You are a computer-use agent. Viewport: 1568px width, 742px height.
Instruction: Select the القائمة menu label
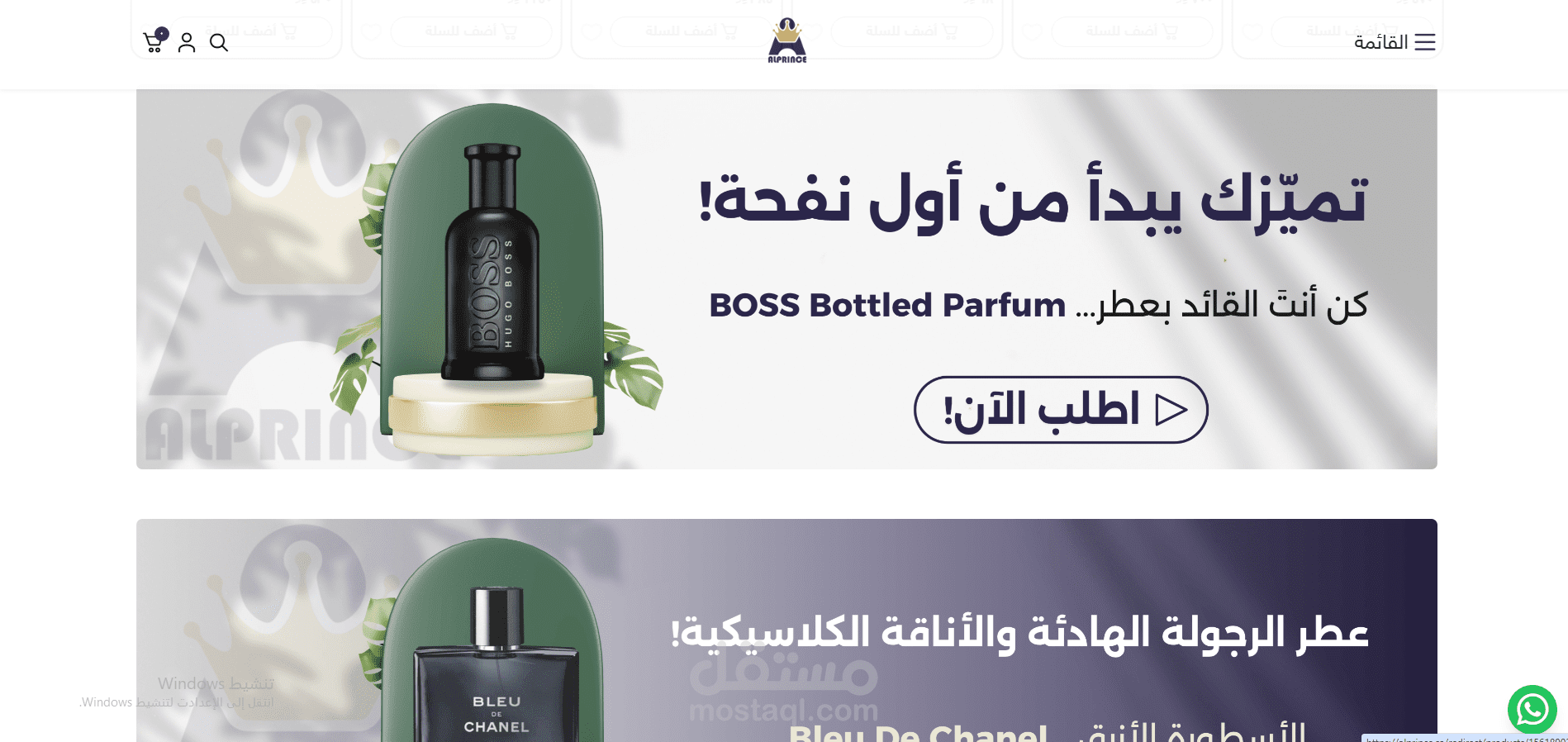1380,42
